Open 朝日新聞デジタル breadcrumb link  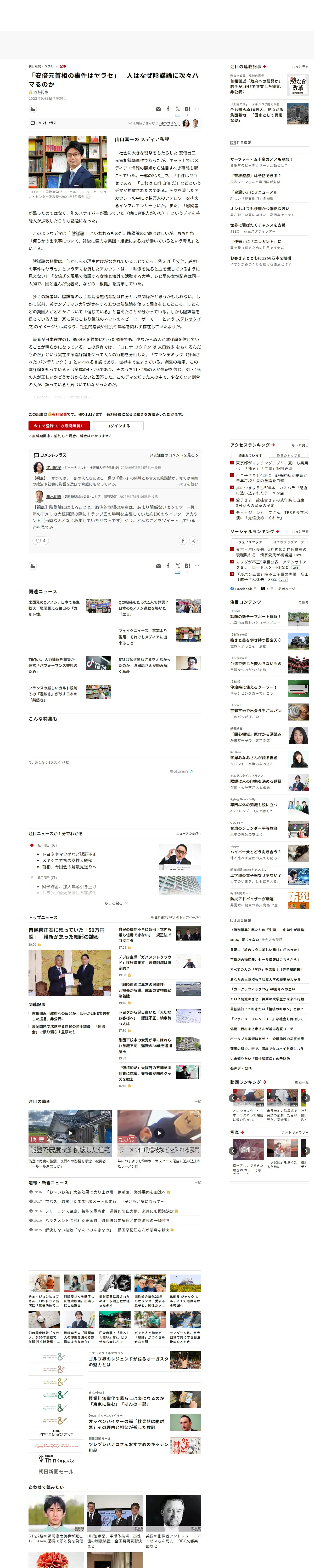pos(41,66)
